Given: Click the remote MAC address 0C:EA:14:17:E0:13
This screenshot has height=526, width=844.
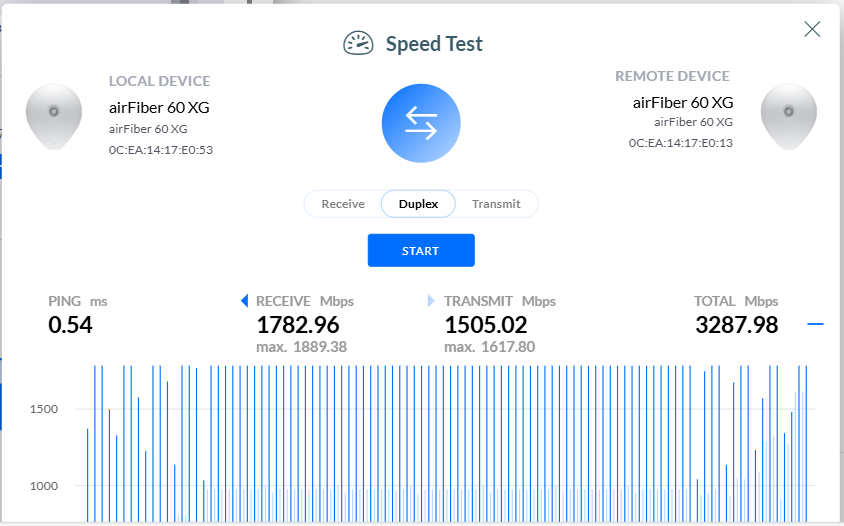Looking at the screenshot, I should point(681,143).
